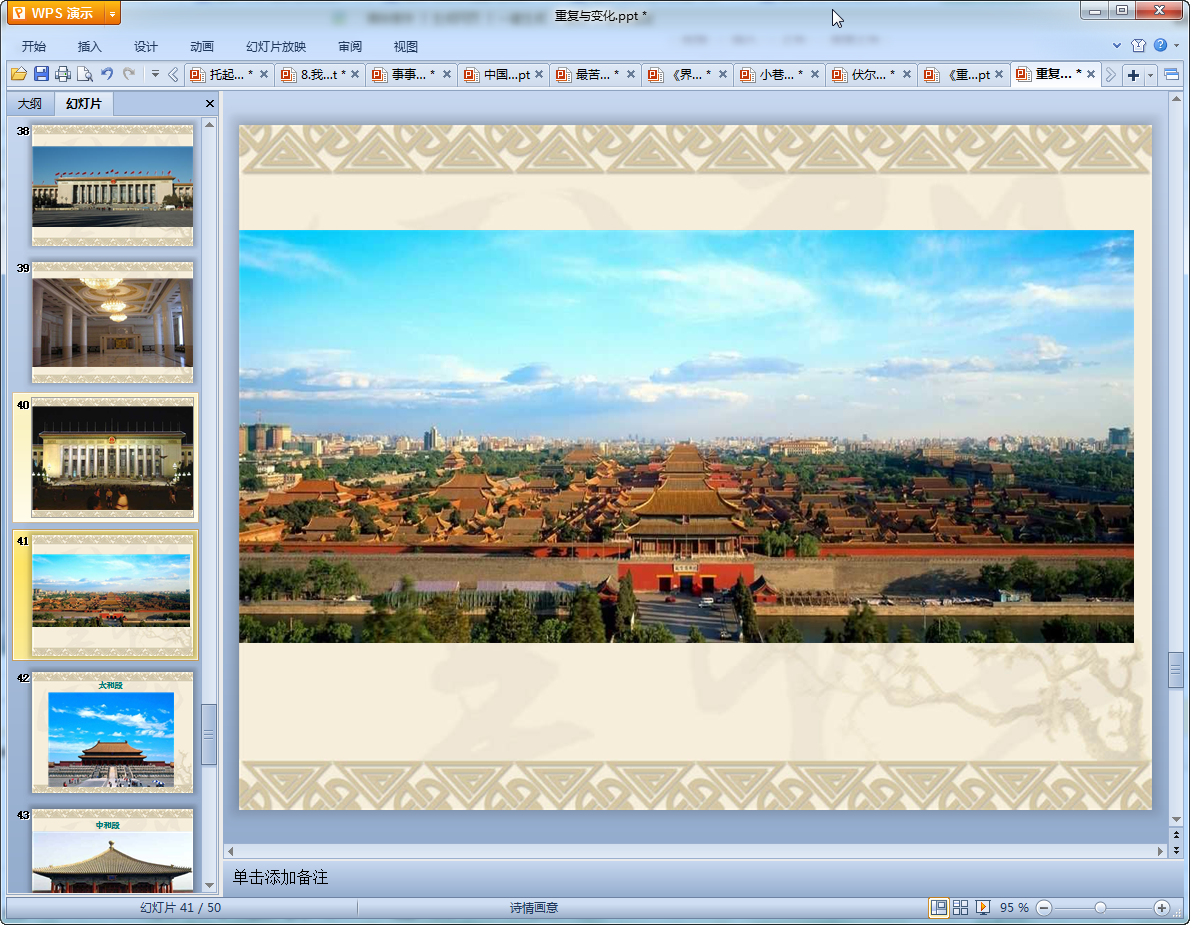Viewport: 1190px width, 925px height.
Task: Start slideshow from the status bar icon
Action: [983, 907]
